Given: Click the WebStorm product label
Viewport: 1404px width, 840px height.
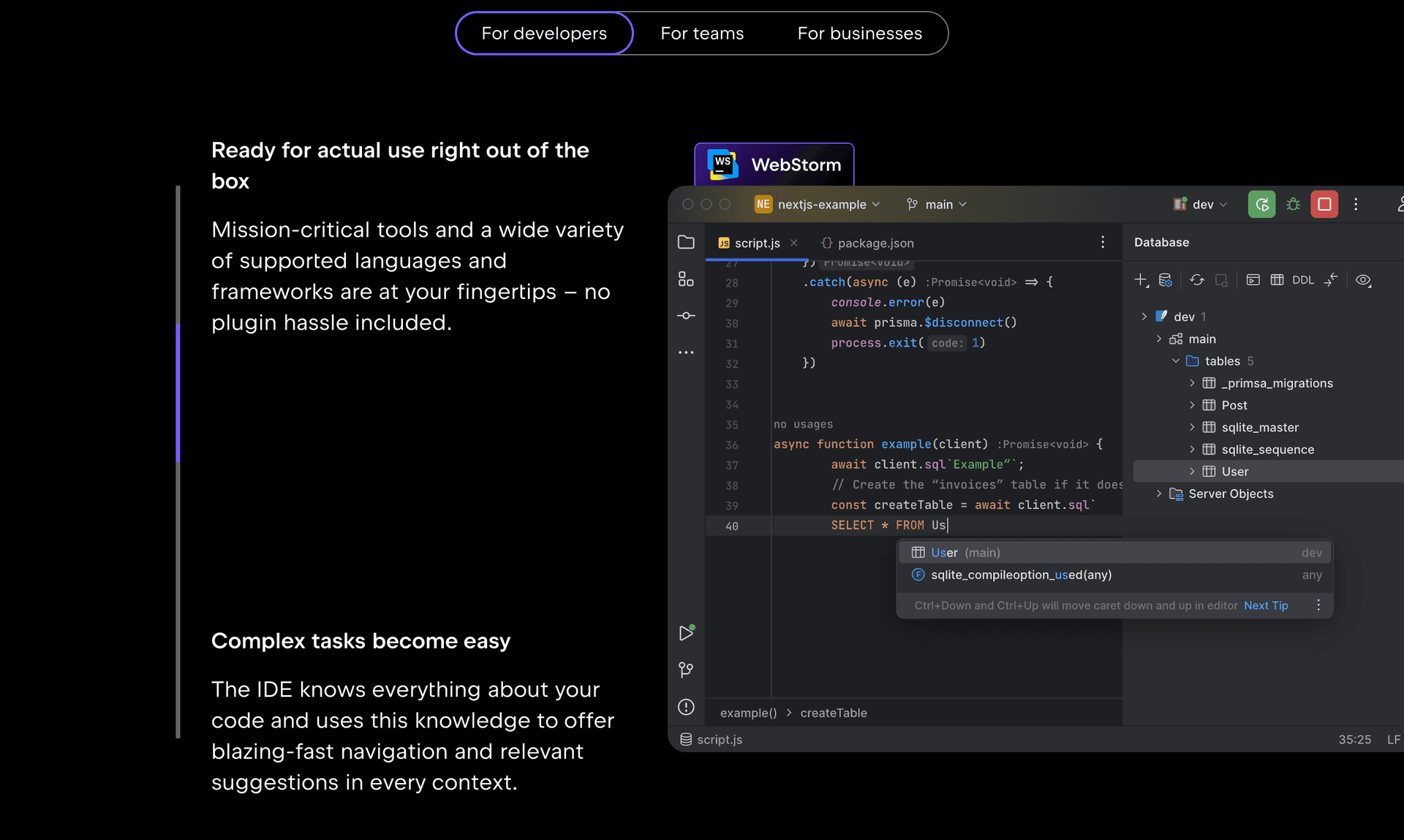Looking at the screenshot, I should coord(774,164).
